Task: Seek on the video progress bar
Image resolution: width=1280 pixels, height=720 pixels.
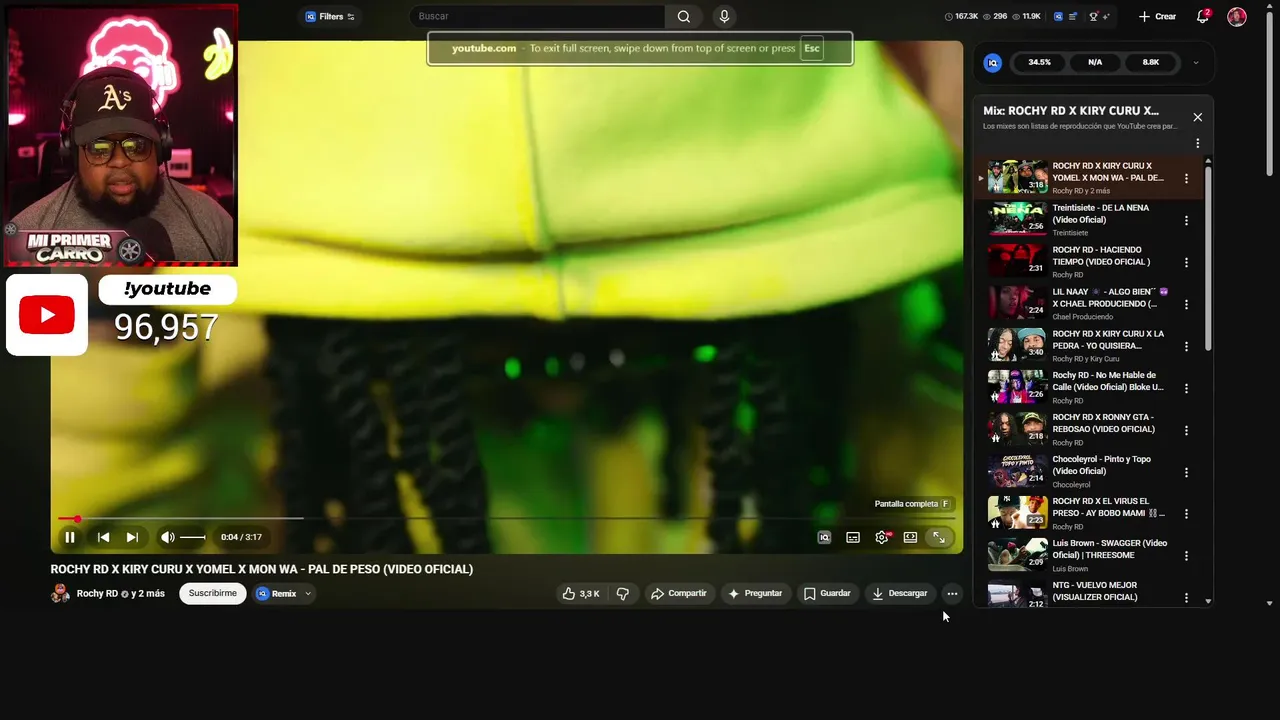Action: 507,518
